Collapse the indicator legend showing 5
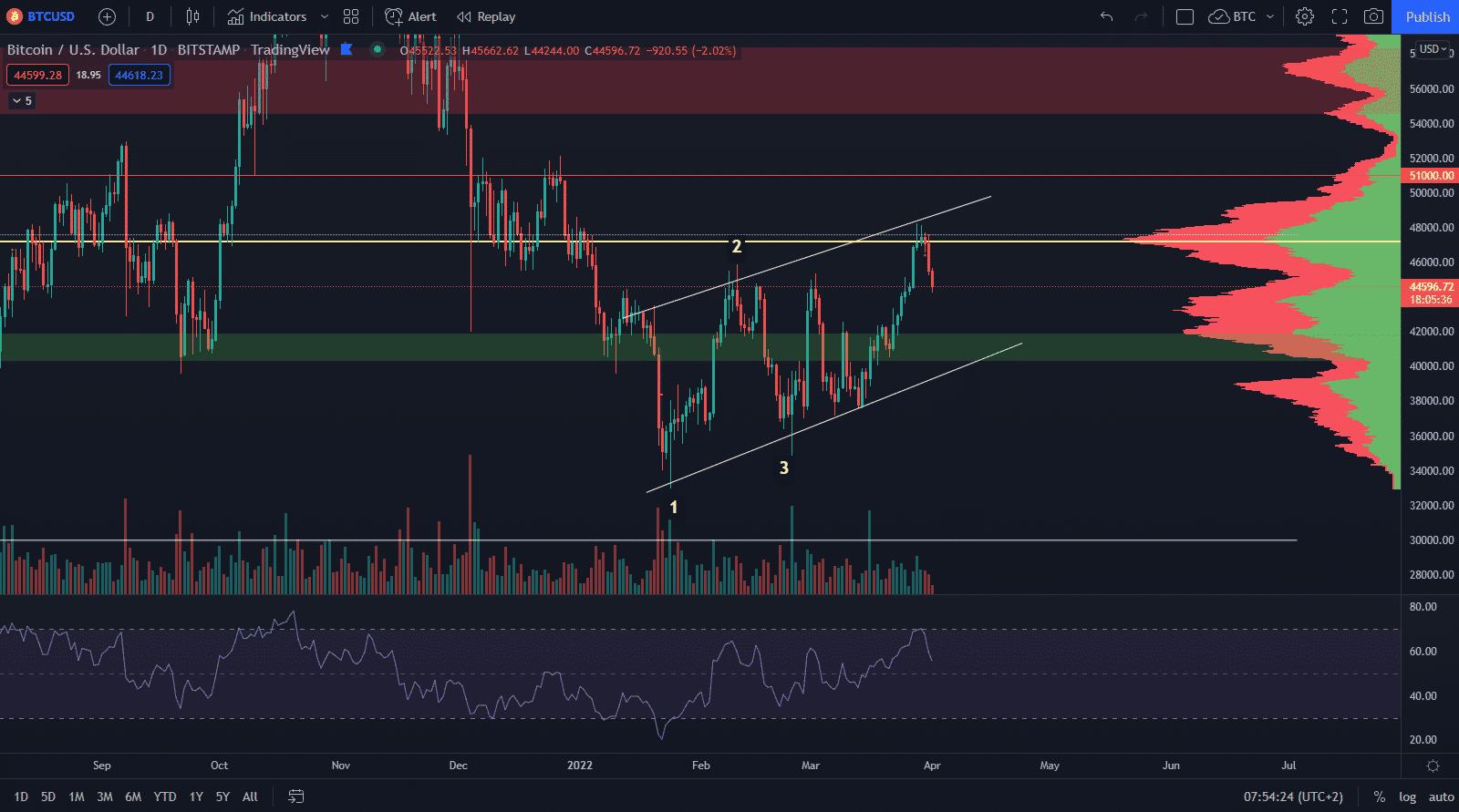Screen dimensions: 1459x812 pyautogui.click(x=21, y=101)
